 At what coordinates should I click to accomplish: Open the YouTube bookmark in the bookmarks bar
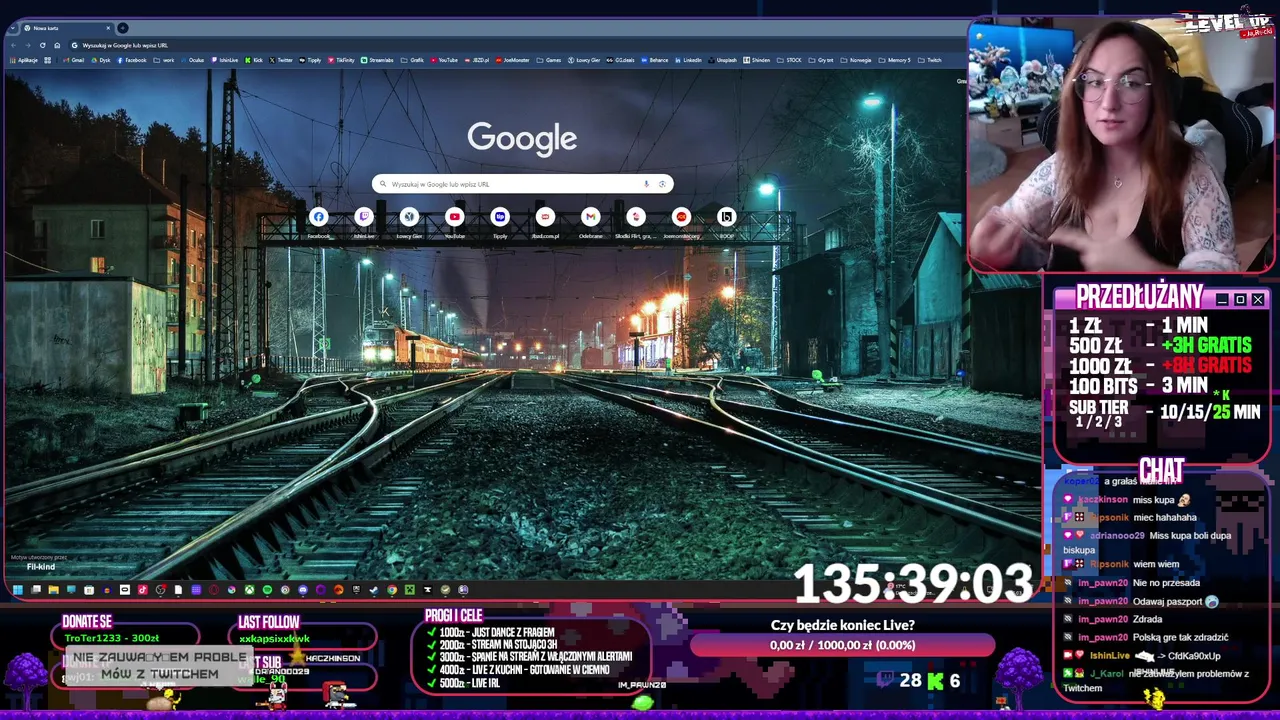(x=444, y=60)
